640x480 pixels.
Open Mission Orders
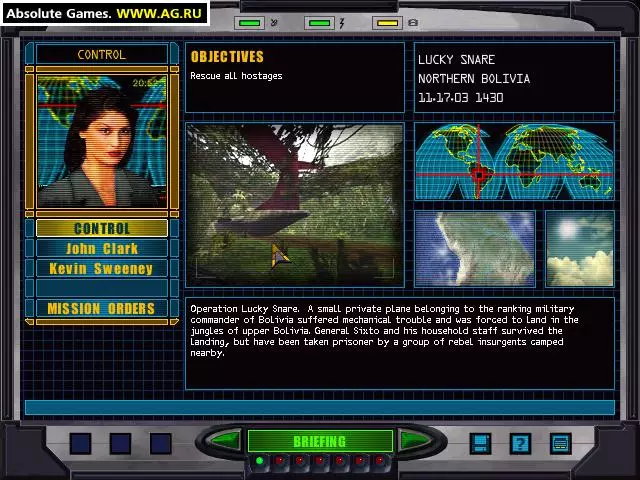coord(102,308)
